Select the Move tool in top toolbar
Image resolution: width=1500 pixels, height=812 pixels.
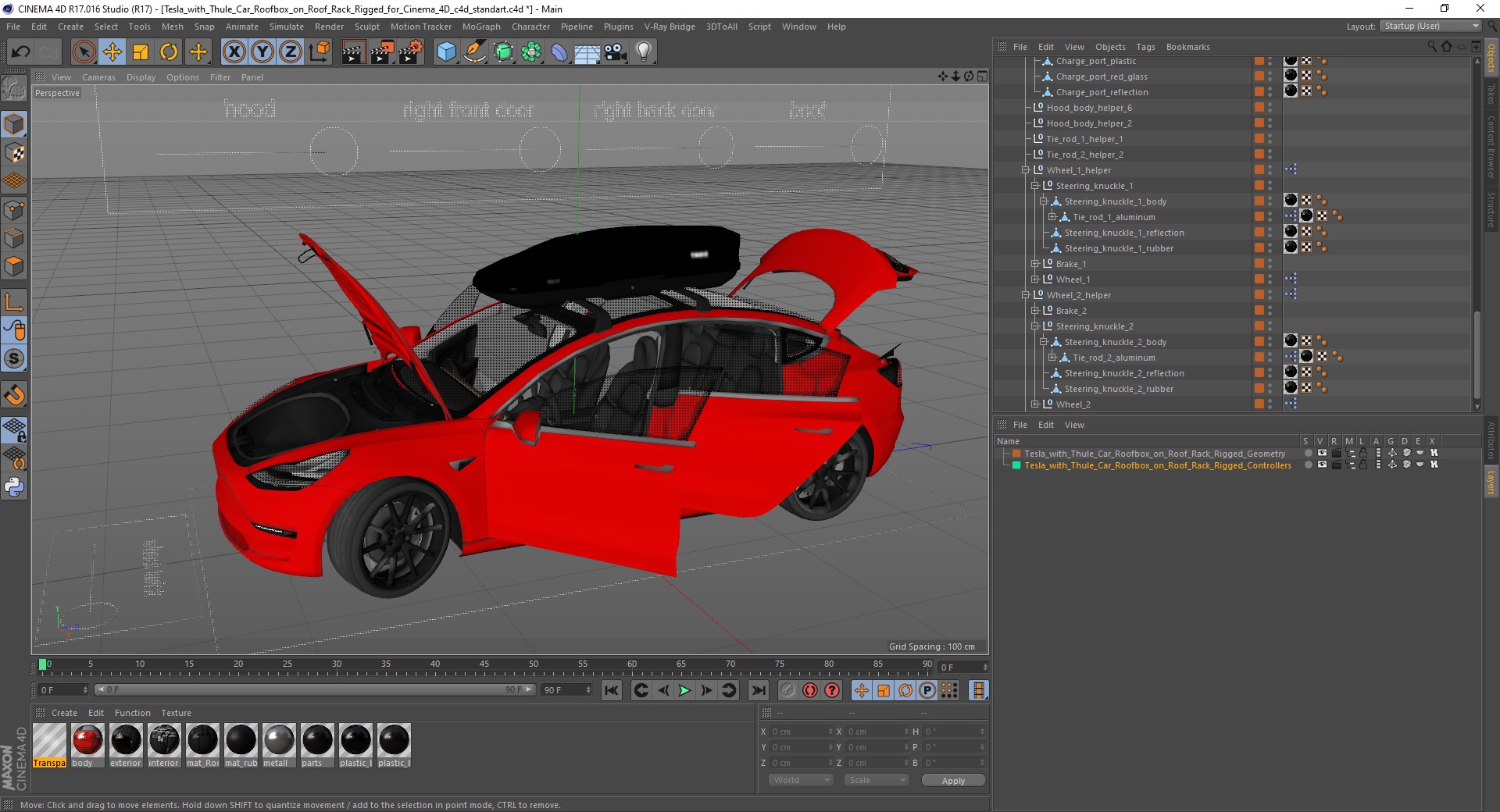tap(112, 52)
